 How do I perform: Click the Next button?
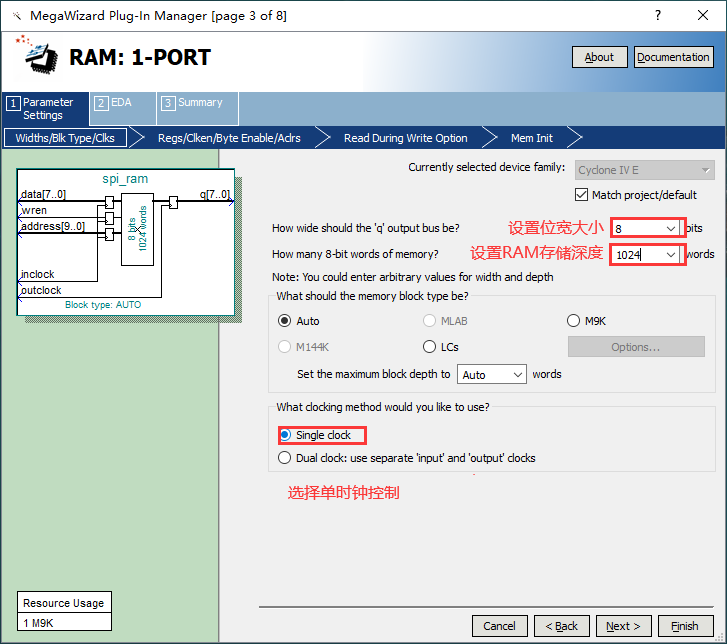pos(623,626)
